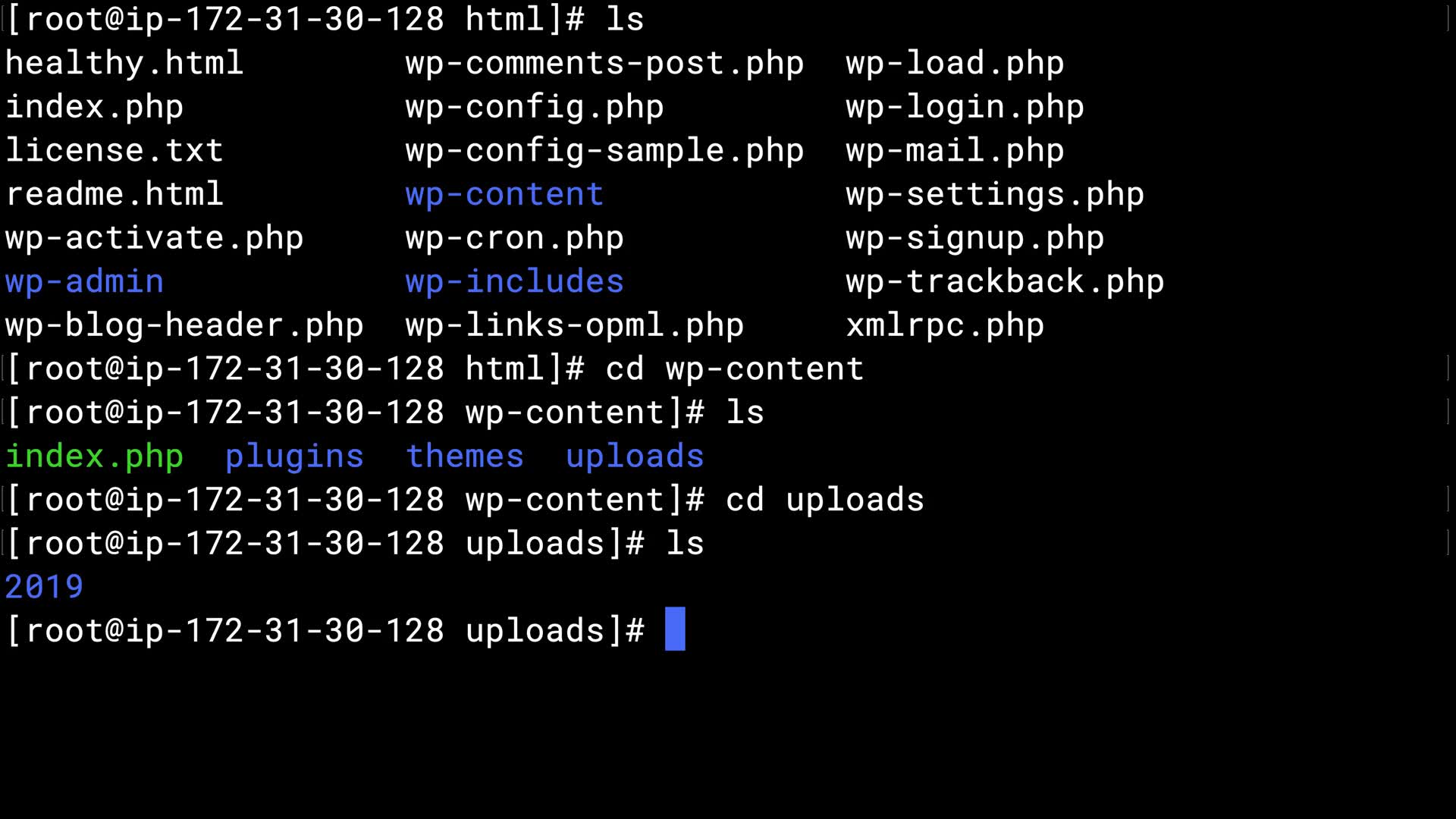Image resolution: width=1456 pixels, height=819 pixels.
Task: Click the blue wp-admin directory entry
Action: click(84, 282)
